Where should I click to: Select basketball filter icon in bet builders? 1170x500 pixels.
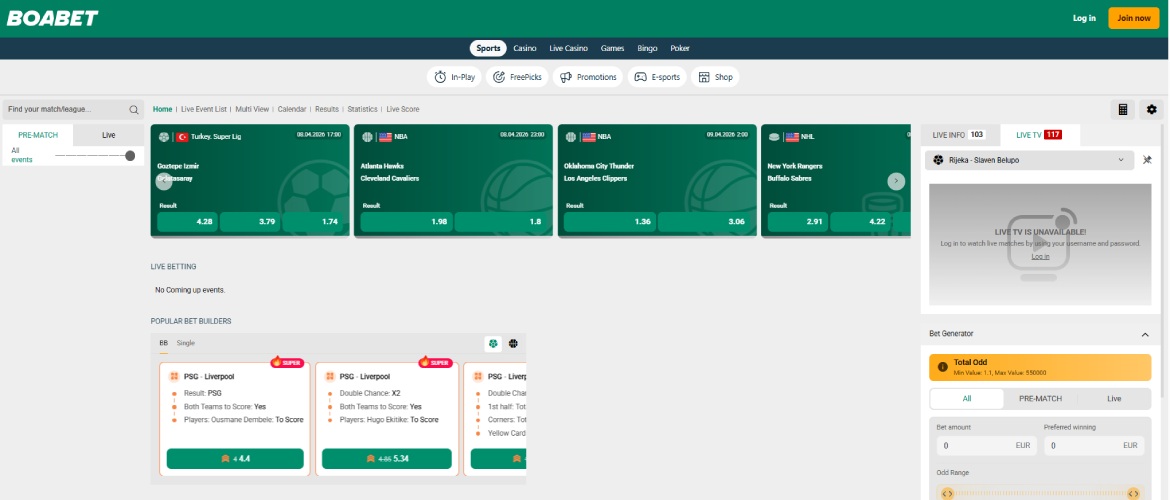513,343
